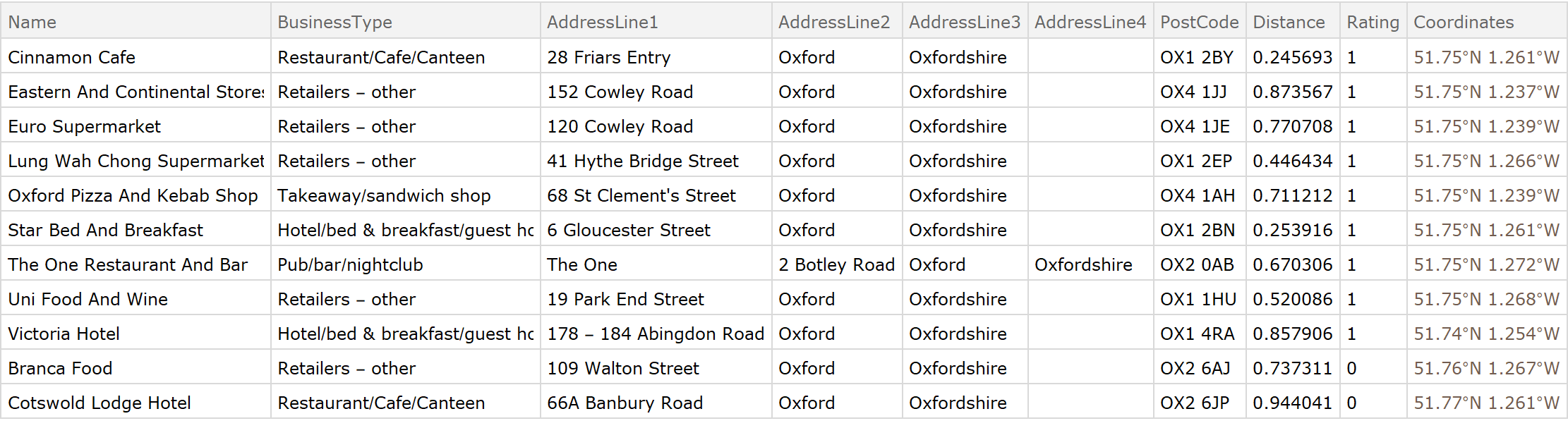Open Cotswold Lodge Hotel coordinates link
Image resolution: width=1568 pixels, height=440 pixels.
[x=1486, y=403]
